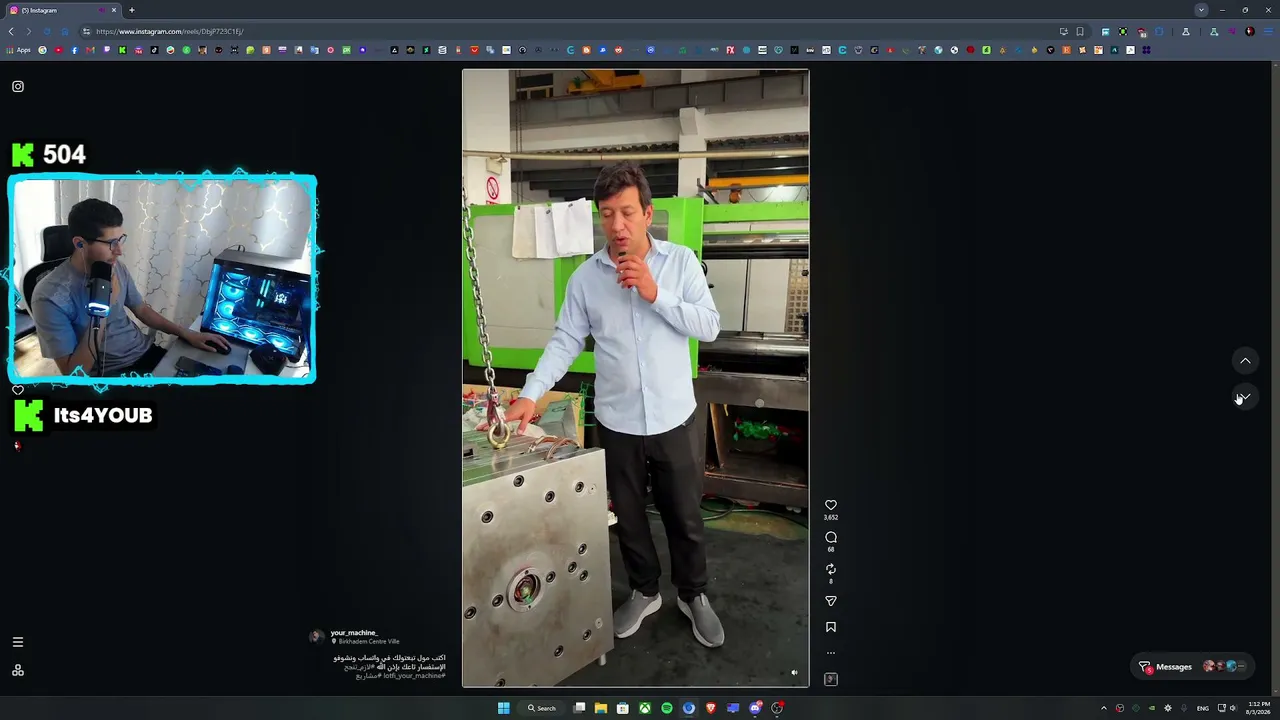1280x720 pixels.
Task: Play or pause the reel video
Action: point(635,378)
